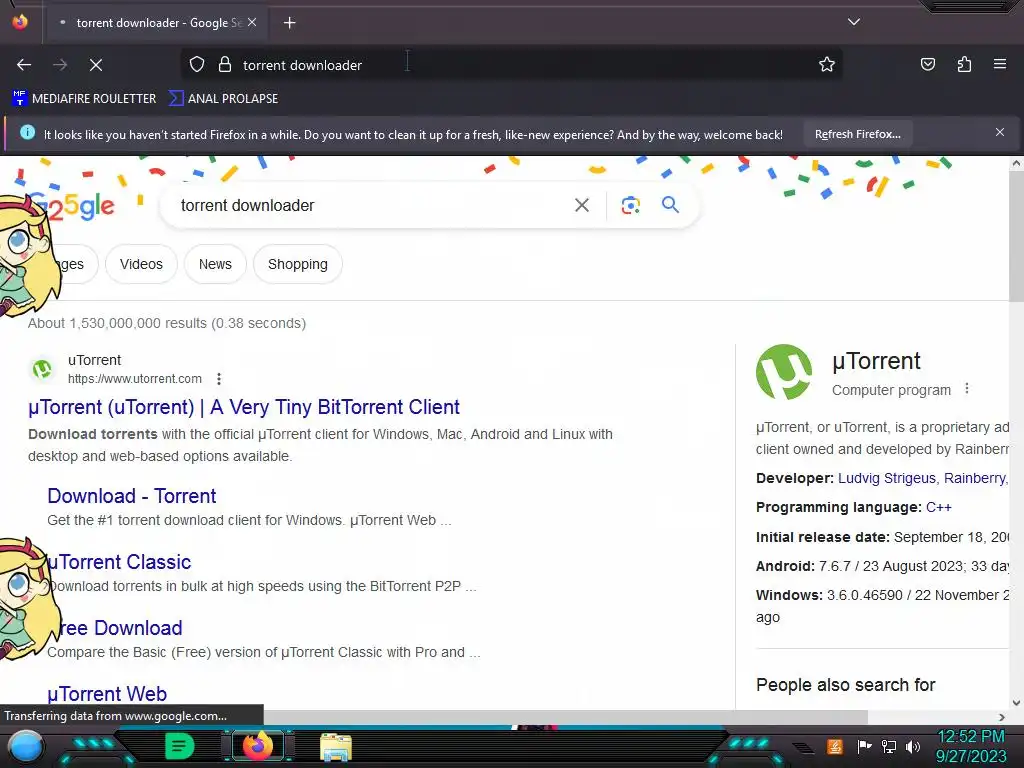
Task: Close the torrent downloader Google tab
Action: (252, 22)
